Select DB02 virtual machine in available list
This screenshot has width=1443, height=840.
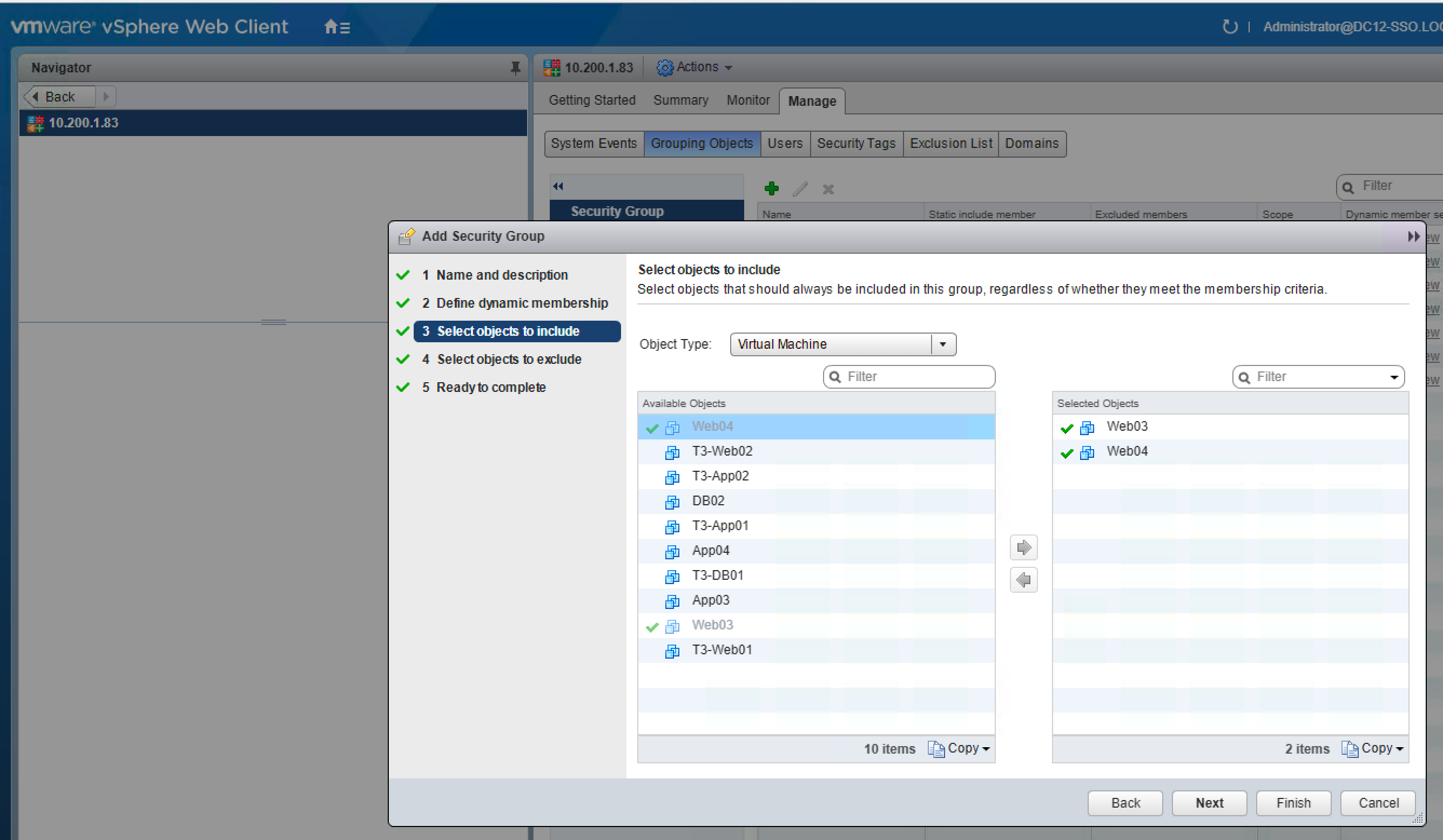(x=708, y=501)
